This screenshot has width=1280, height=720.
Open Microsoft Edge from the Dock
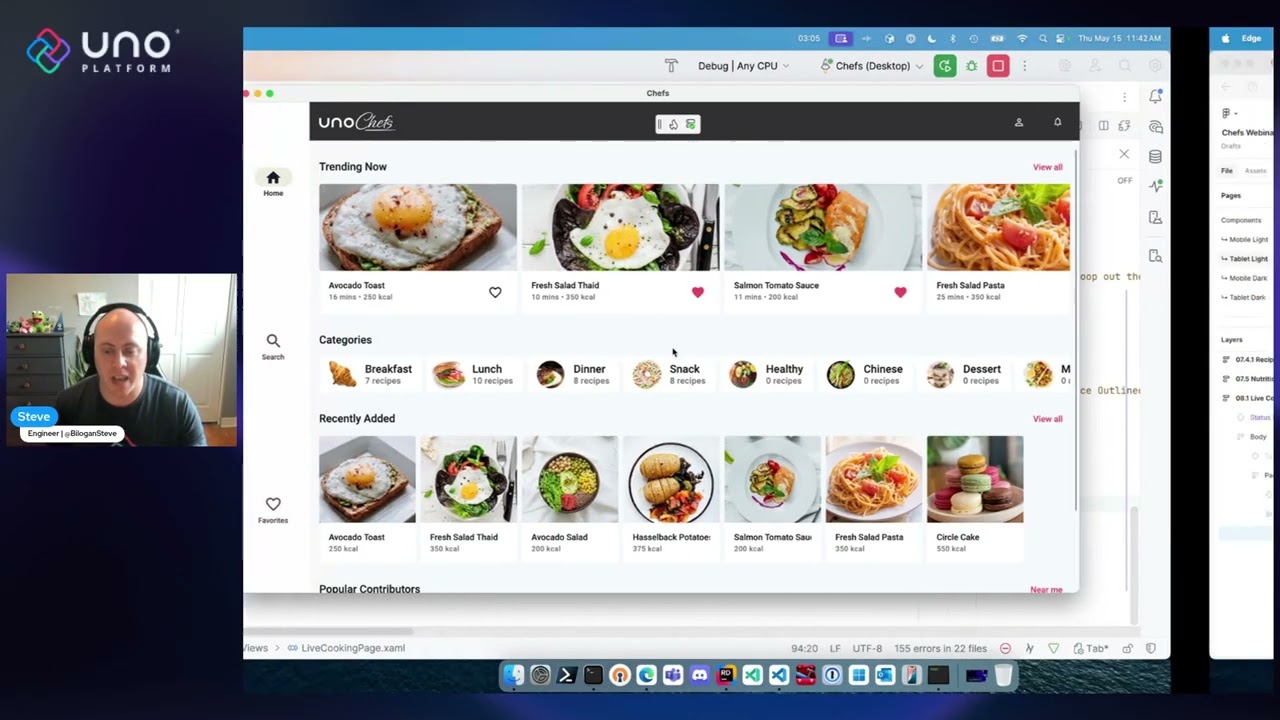(x=646, y=676)
